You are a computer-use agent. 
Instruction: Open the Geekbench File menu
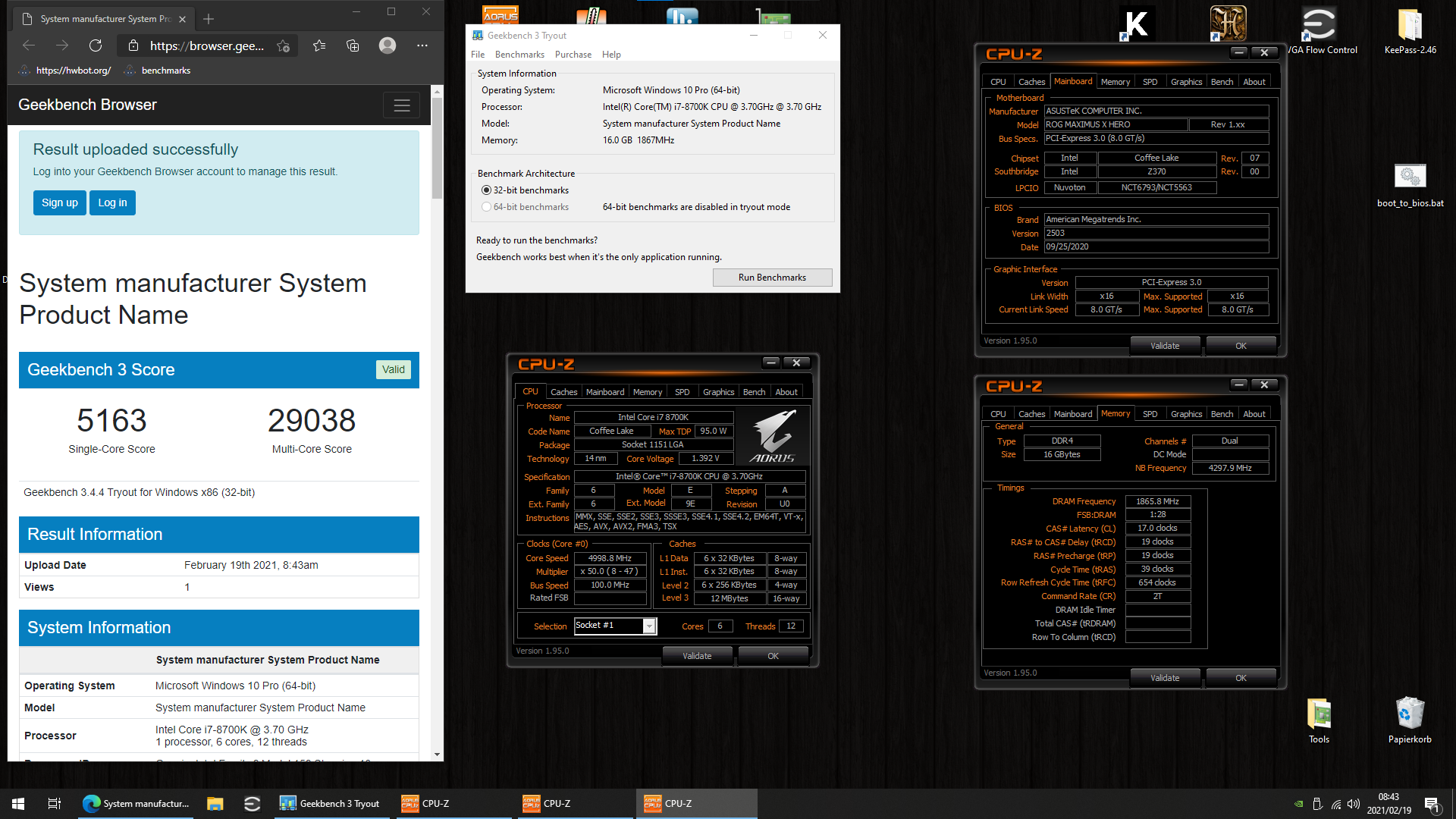click(478, 55)
